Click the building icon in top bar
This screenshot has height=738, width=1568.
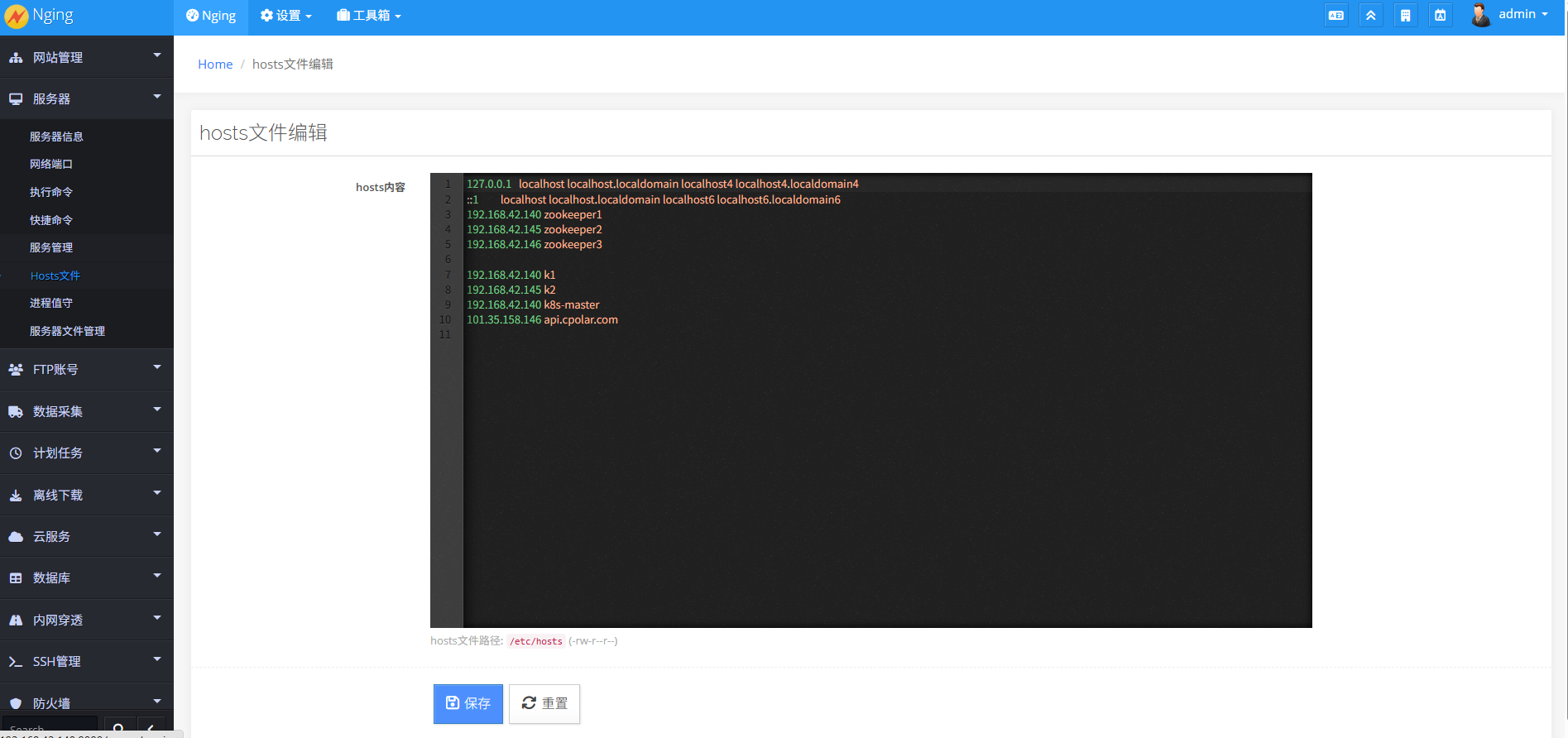click(1405, 16)
